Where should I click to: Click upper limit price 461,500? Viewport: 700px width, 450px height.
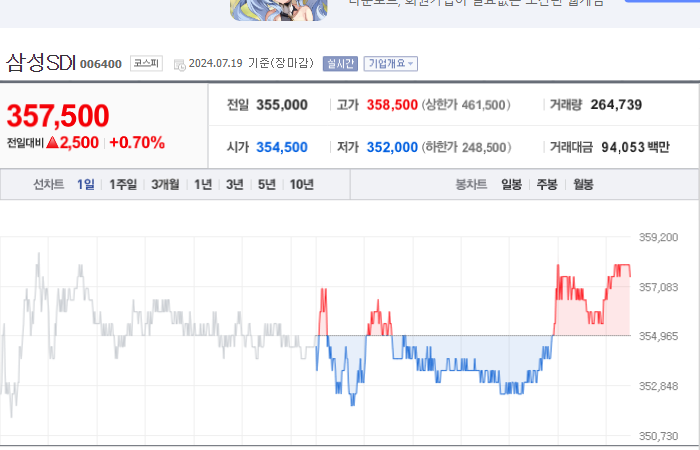[483, 105]
